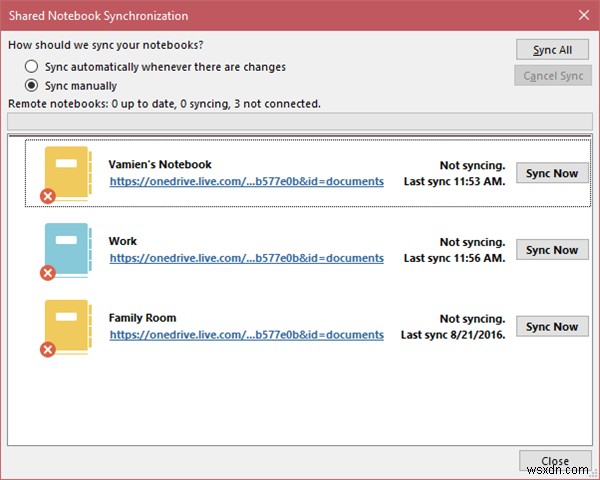Click the Remote notebooks status line
Image resolution: width=600 pixels, height=480 pixels.
165,104
